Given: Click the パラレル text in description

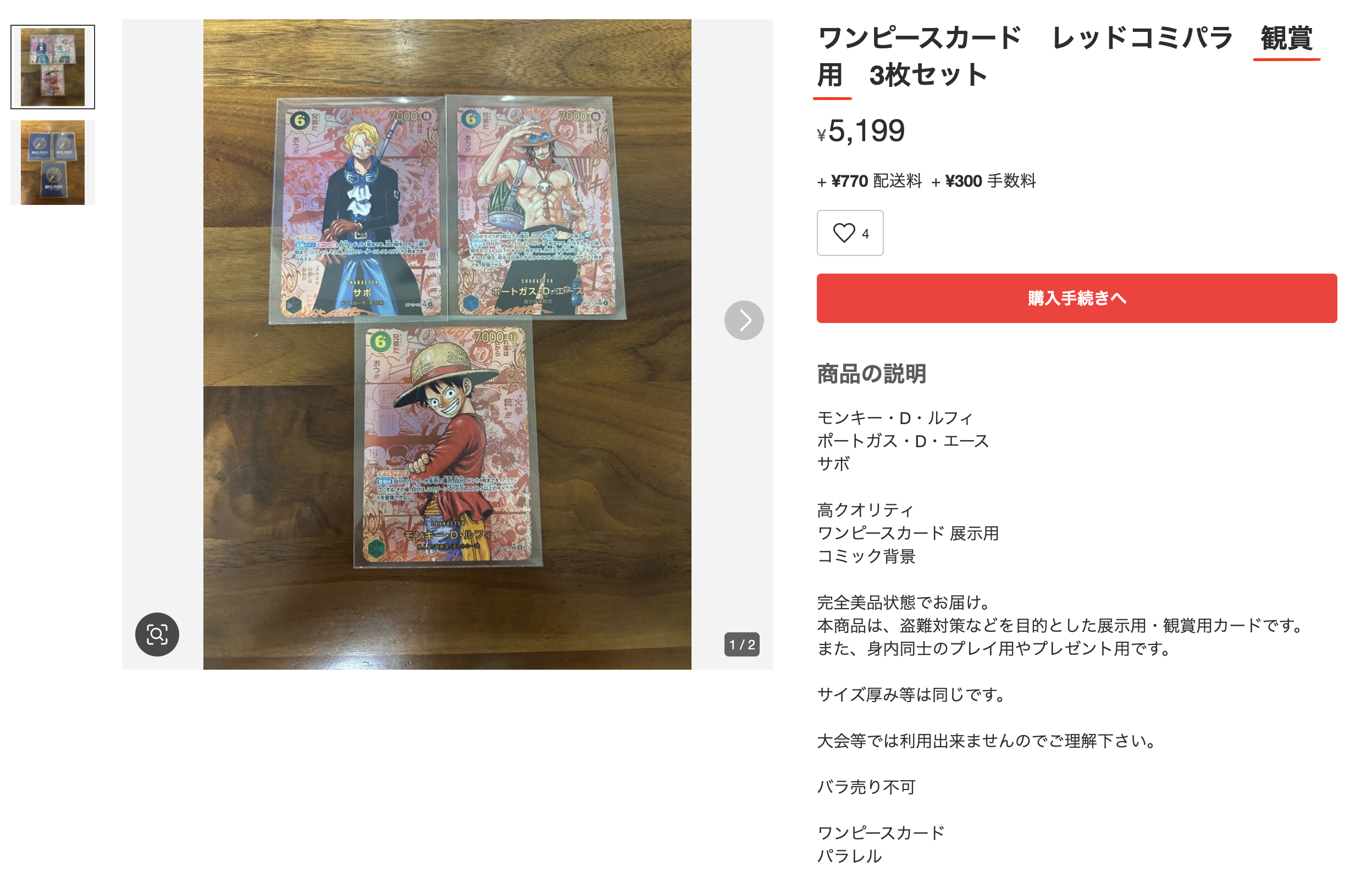Looking at the screenshot, I should 850,856.
